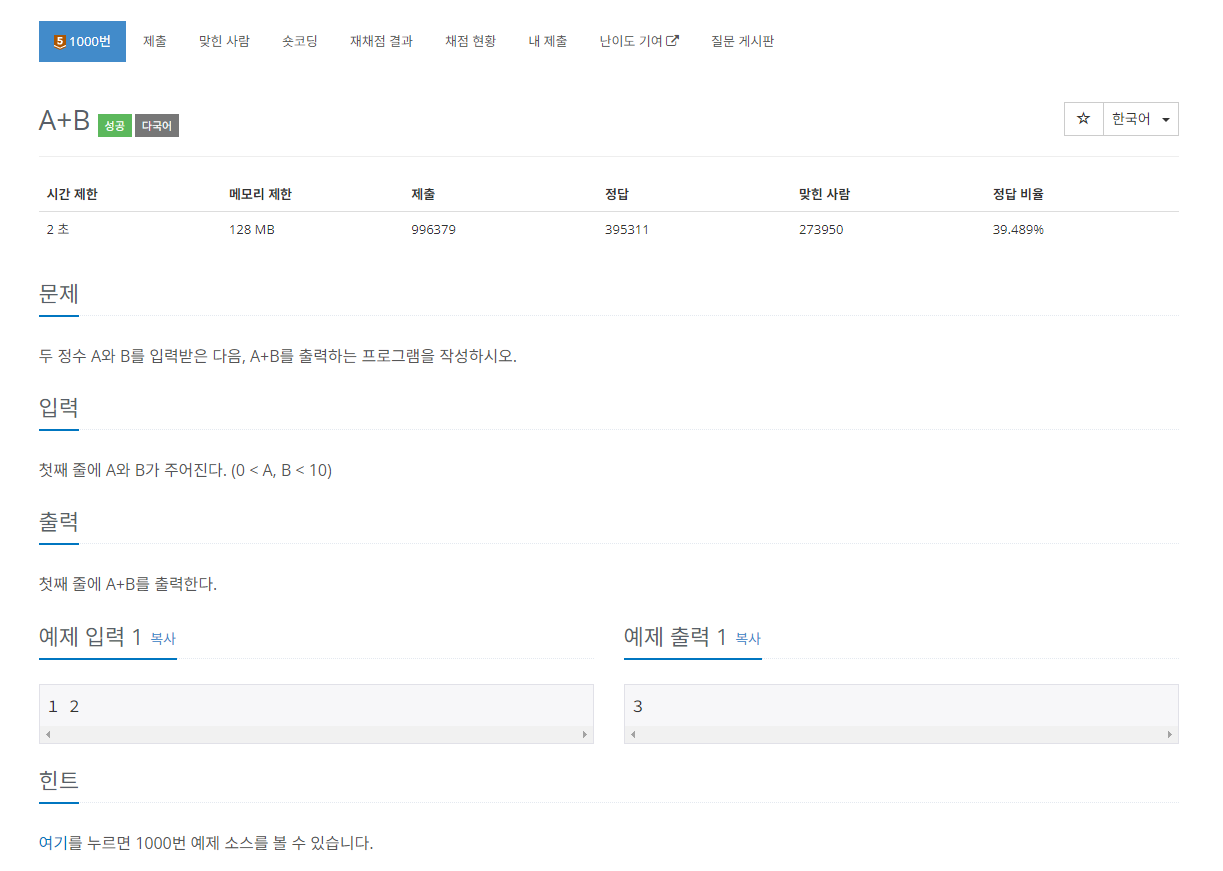Click the 273950 solvers count

click(x=821, y=229)
